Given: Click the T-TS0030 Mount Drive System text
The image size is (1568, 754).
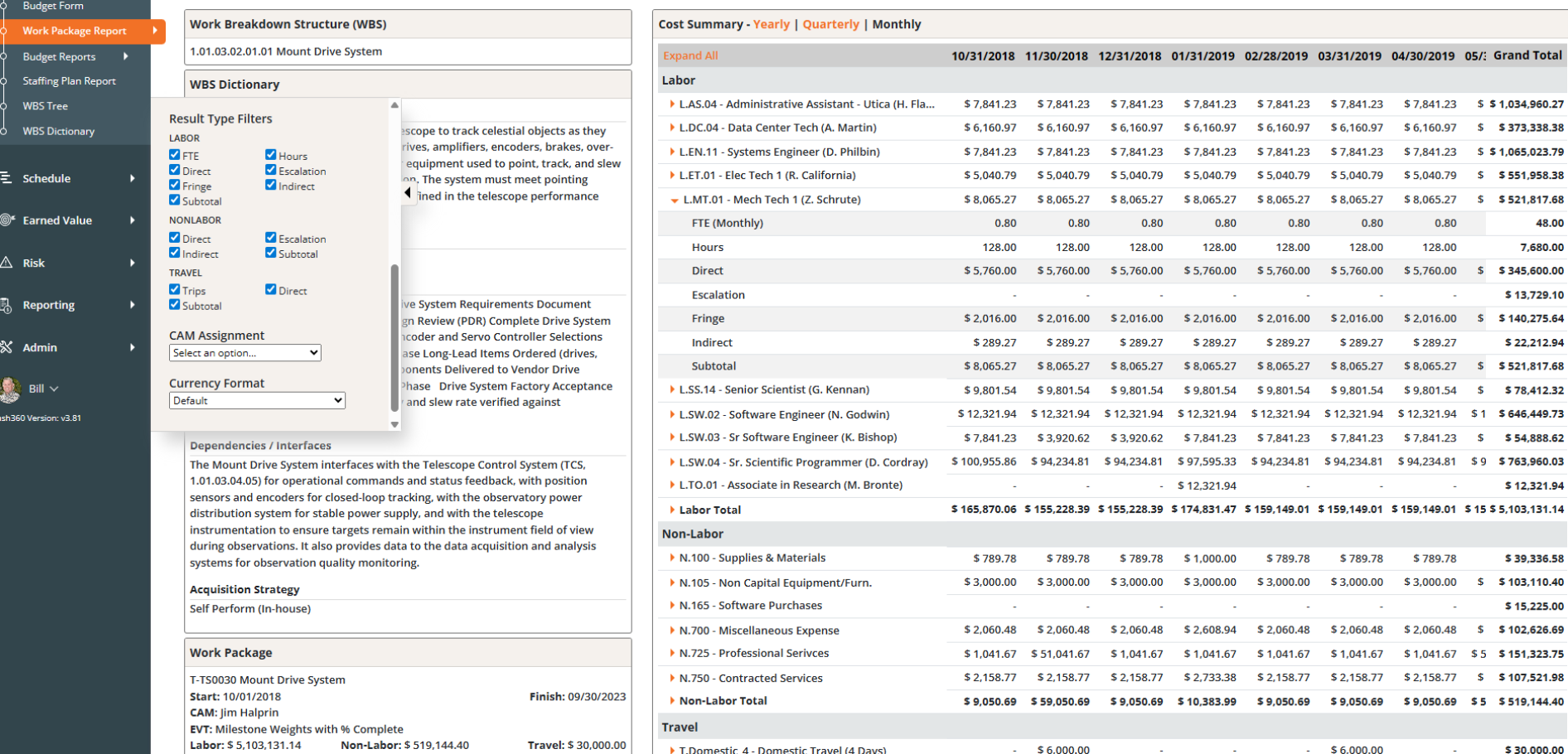Looking at the screenshot, I should tap(268, 679).
